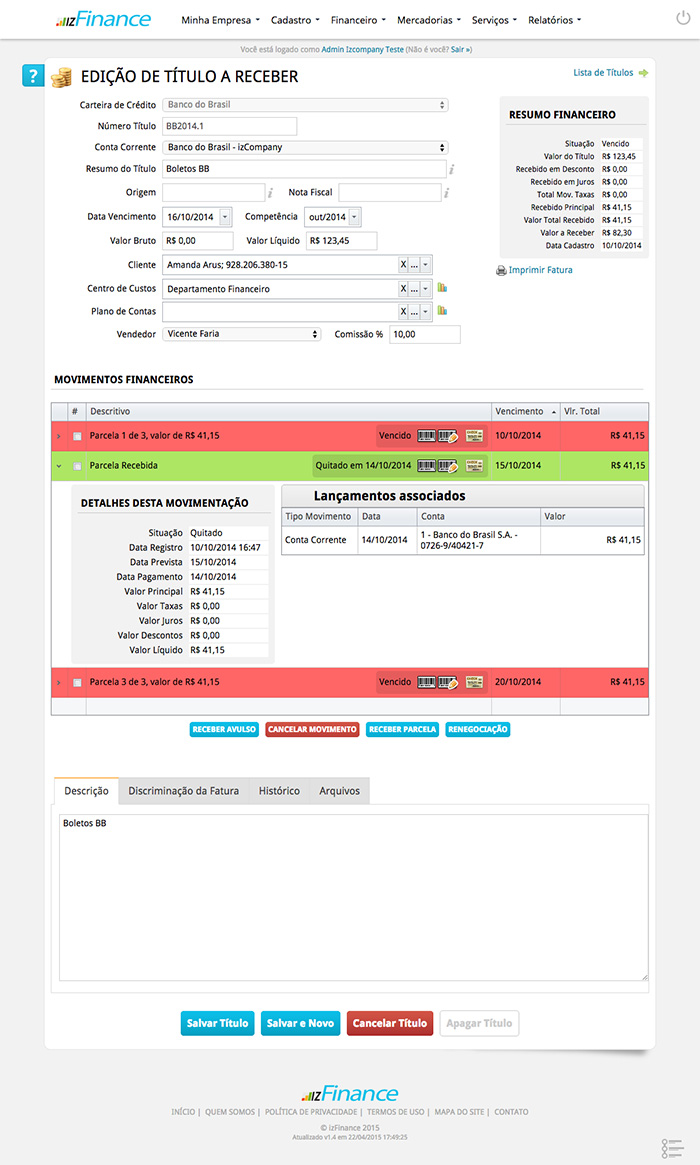Image resolution: width=700 pixels, height=1165 pixels.
Task: Click chart icon next to Plano de Contas
Action: [441, 311]
